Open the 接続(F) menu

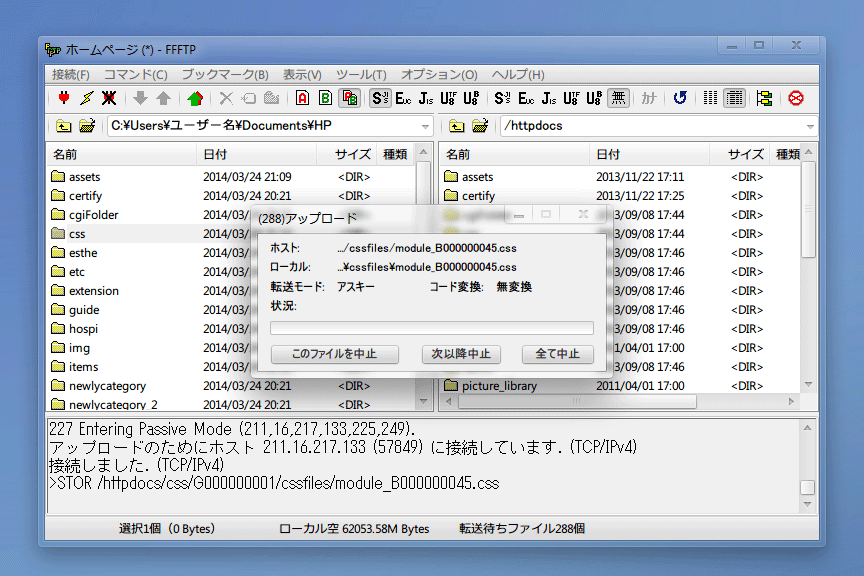tap(70, 75)
